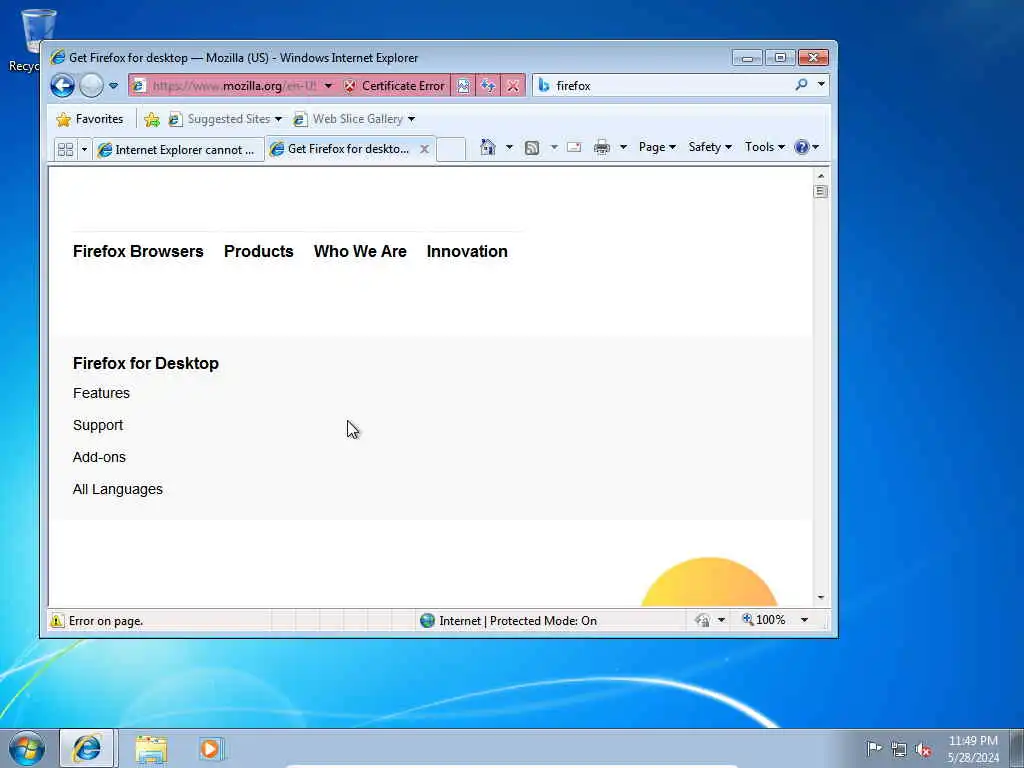Open the All Languages link
1024x768 pixels.
tap(118, 489)
